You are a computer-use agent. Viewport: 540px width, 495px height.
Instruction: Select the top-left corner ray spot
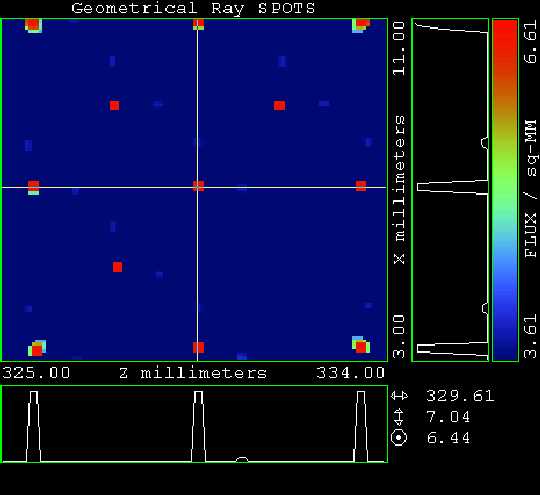click(33, 25)
